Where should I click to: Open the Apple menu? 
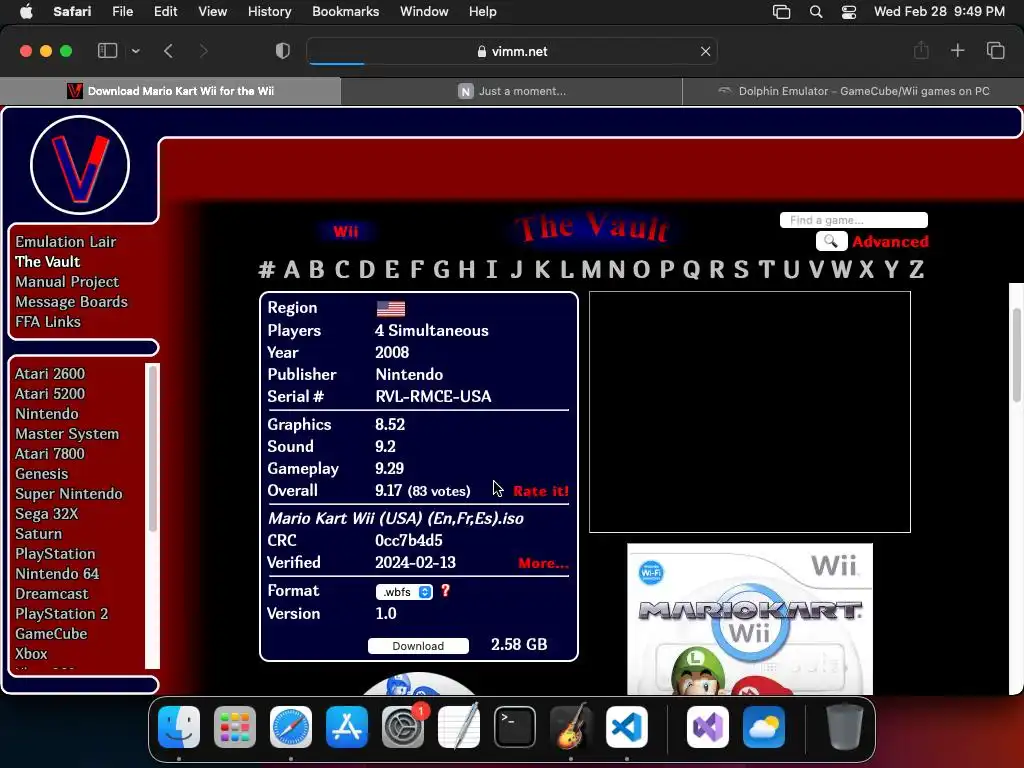26,12
